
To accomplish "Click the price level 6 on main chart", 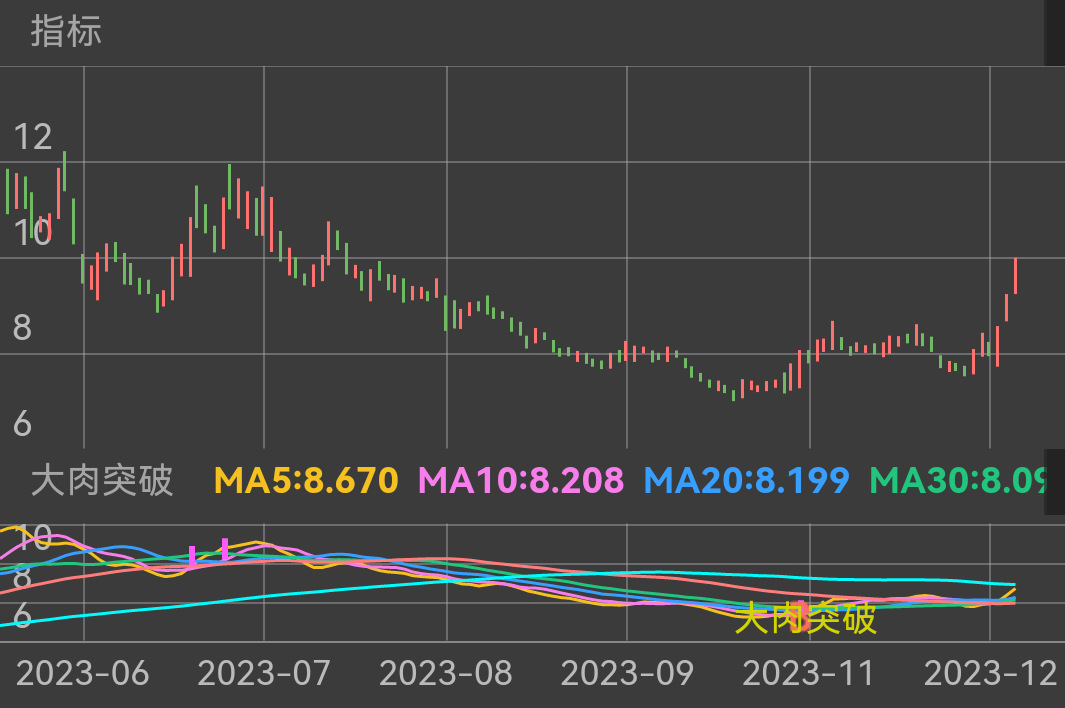I will (22, 424).
